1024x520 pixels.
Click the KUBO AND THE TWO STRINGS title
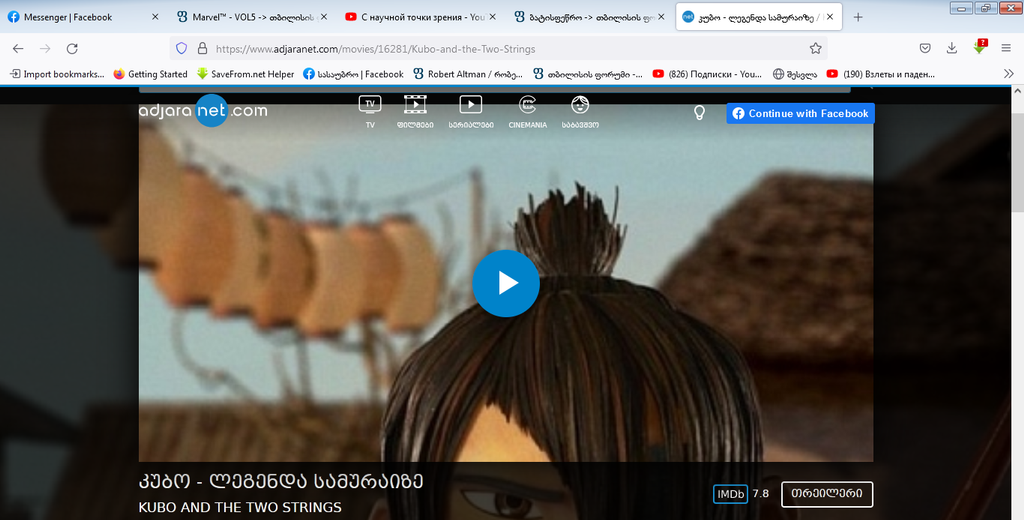tap(240, 507)
